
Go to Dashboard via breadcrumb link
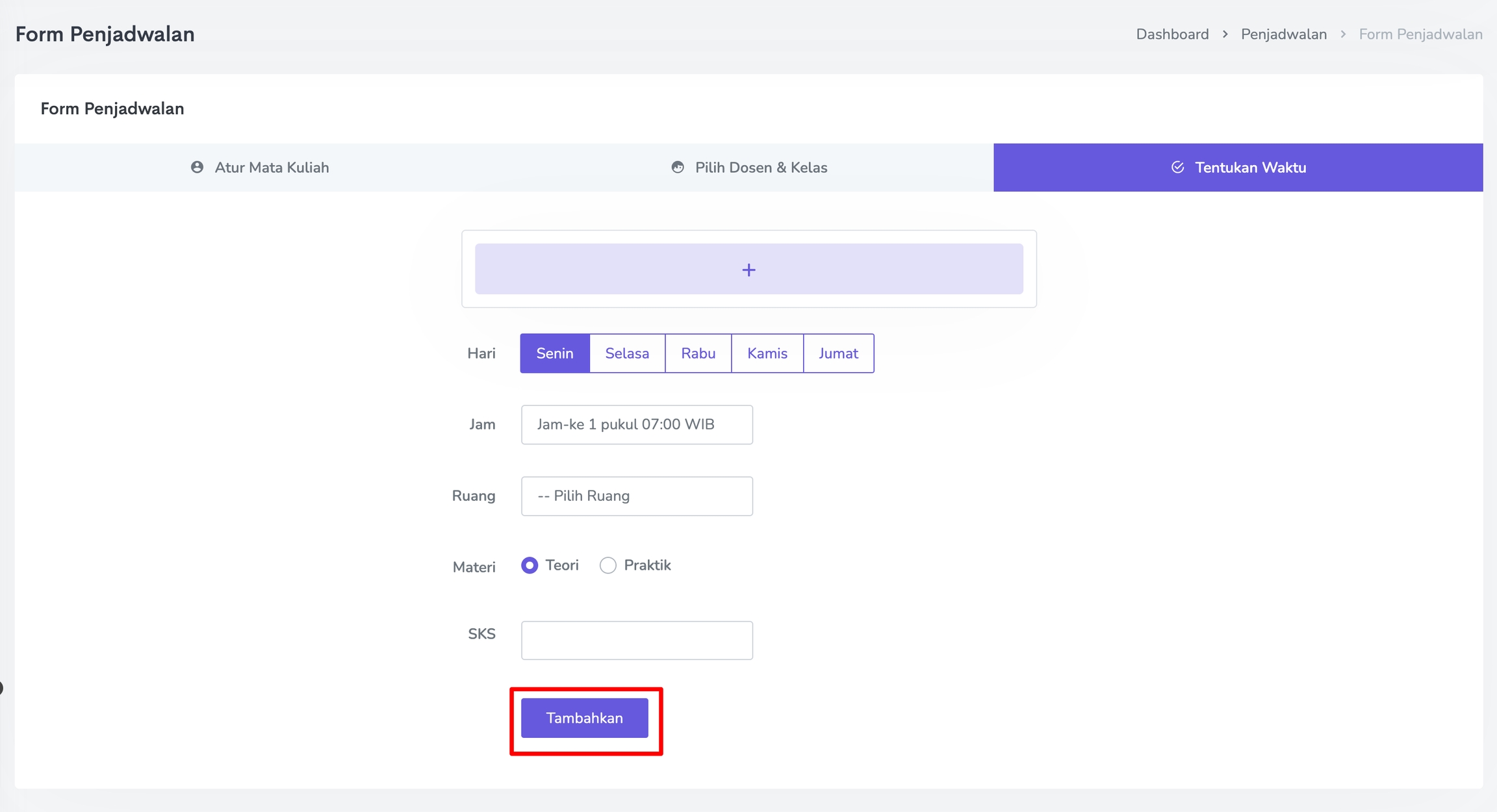pyautogui.click(x=1172, y=34)
